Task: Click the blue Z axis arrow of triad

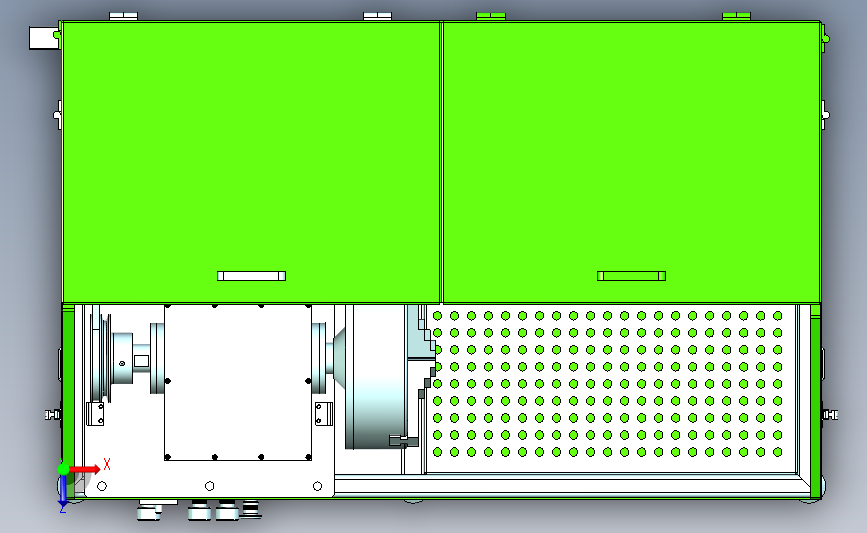Action: (63, 490)
